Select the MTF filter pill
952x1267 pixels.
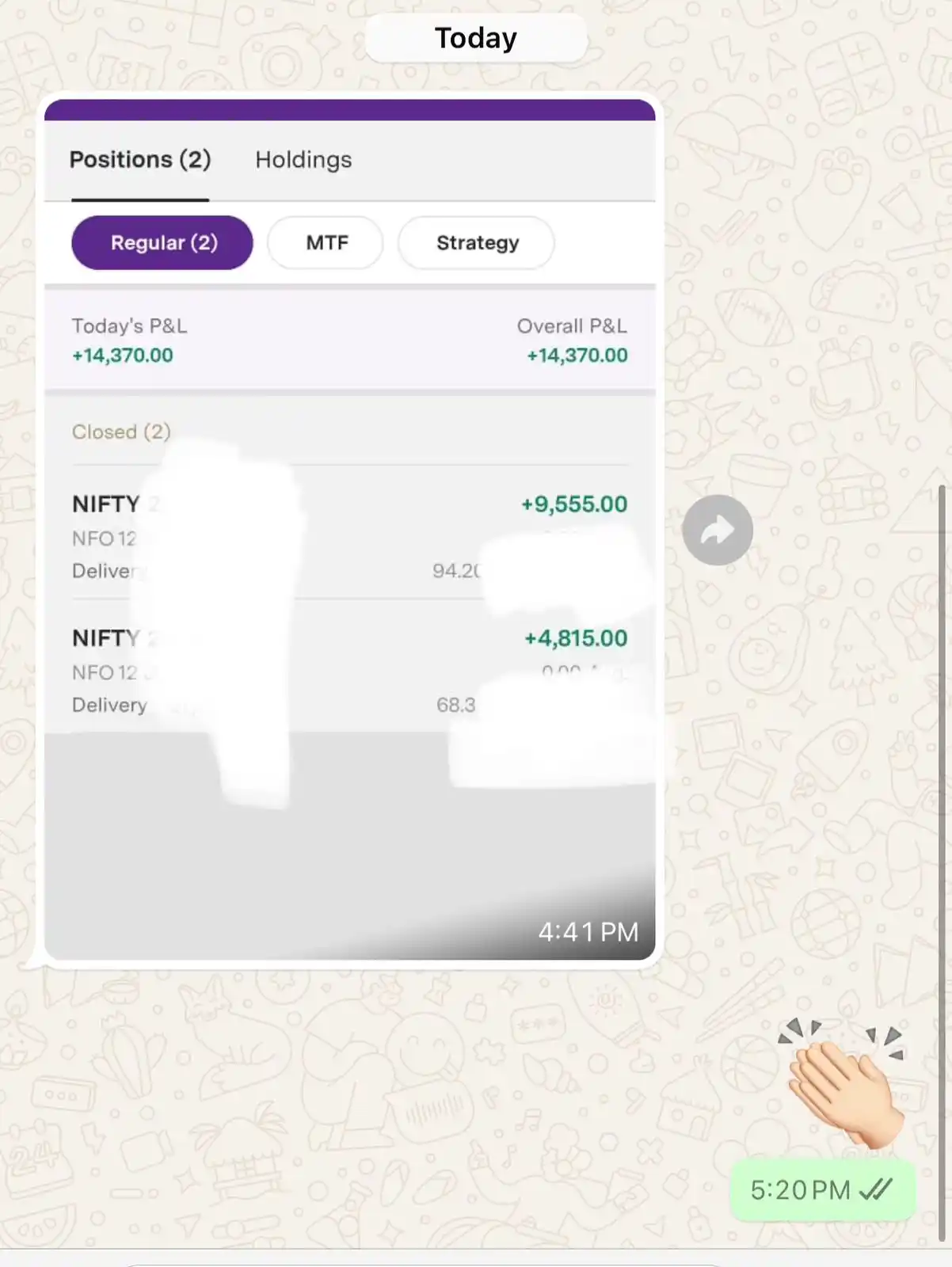click(326, 242)
